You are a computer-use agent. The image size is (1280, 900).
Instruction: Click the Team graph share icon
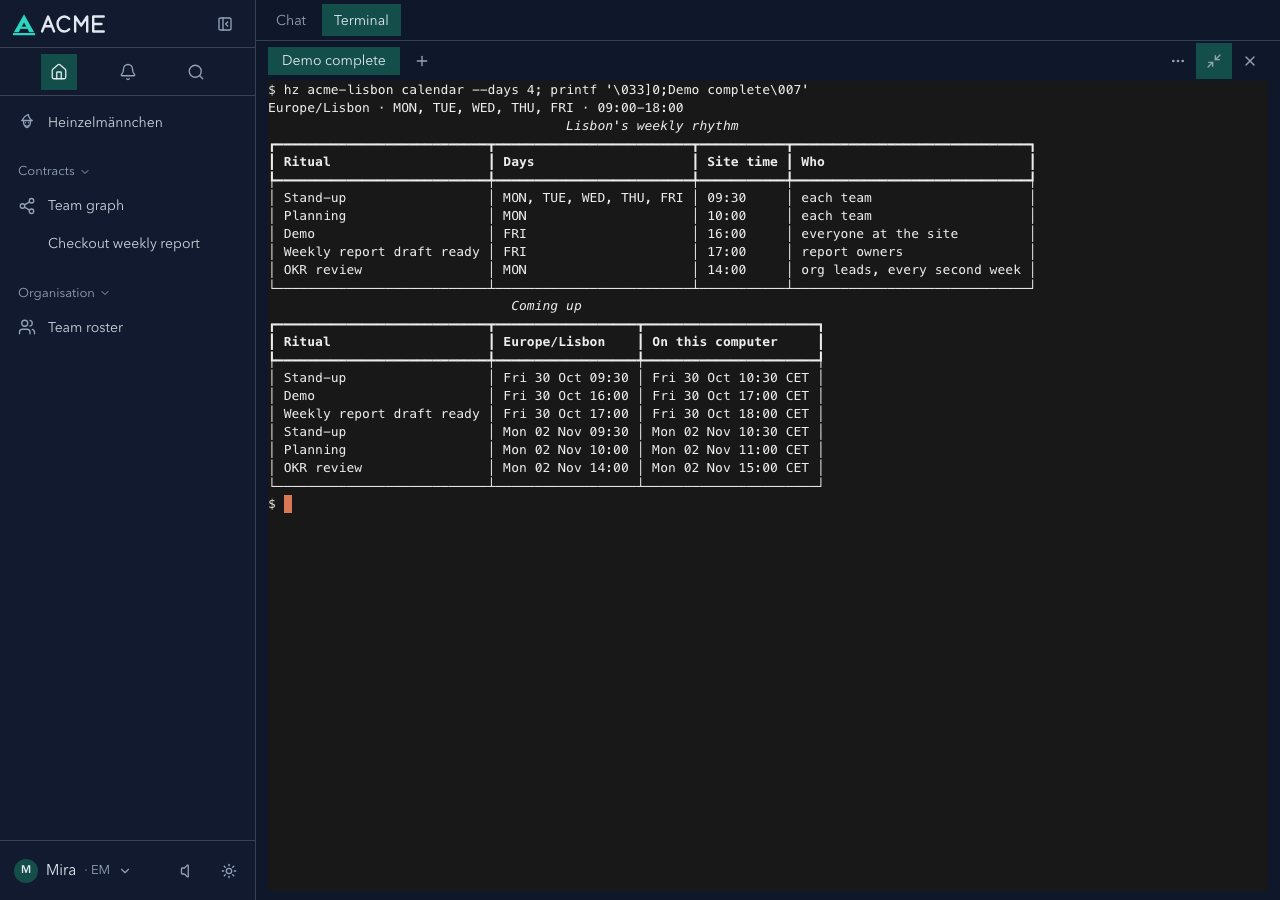click(27, 206)
